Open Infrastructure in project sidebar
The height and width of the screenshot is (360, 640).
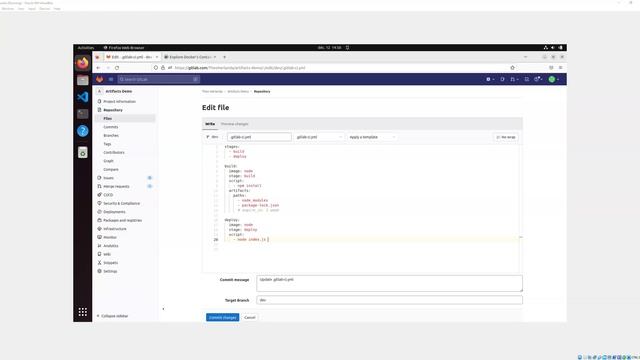coord(112,229)
